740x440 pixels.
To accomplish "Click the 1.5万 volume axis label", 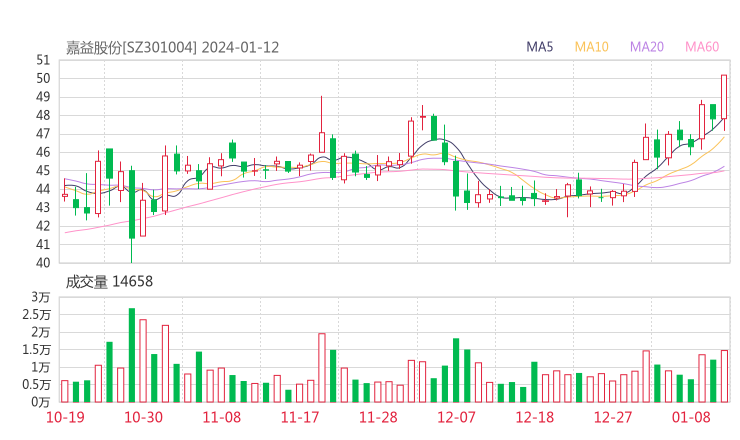I will tap(36, 350).
